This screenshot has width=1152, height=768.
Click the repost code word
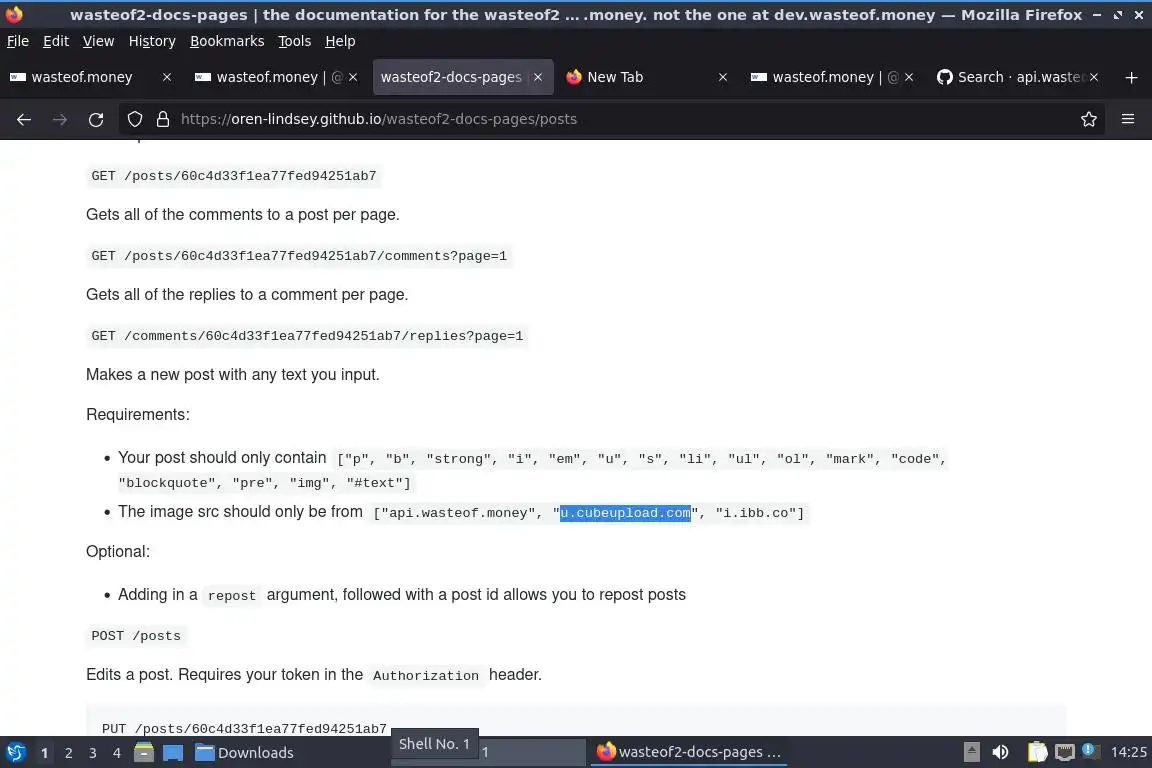[x=231, y=595]
